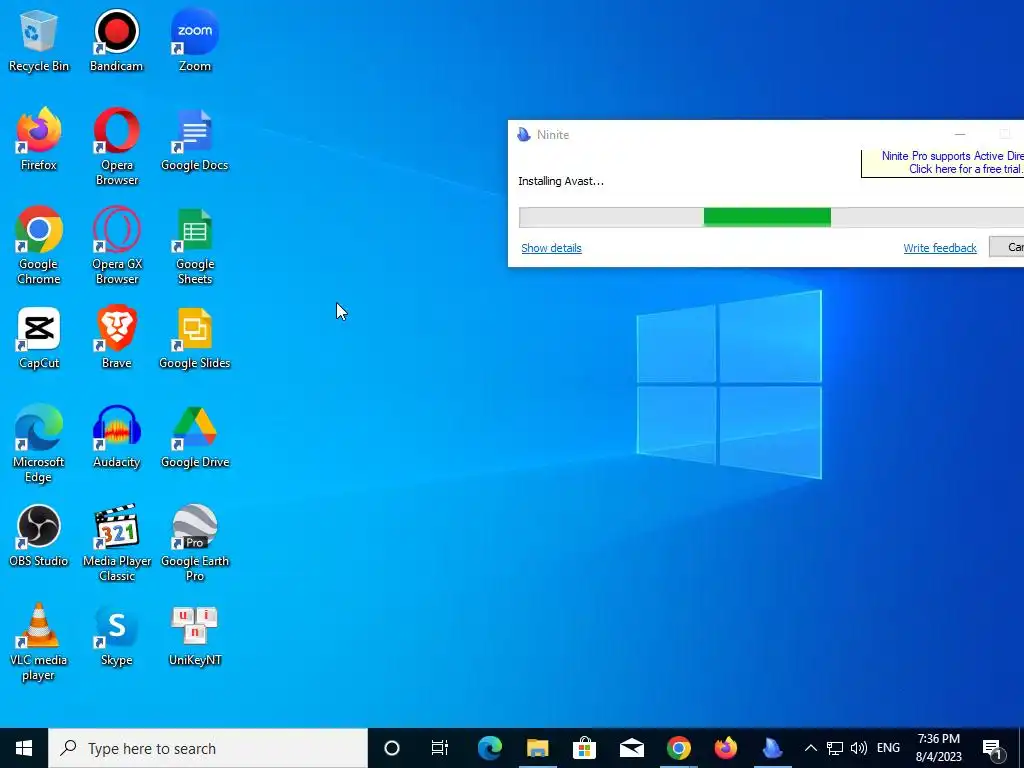
Task: Switch to Ninite taskbar button
Action: click(x=773, y=748)
